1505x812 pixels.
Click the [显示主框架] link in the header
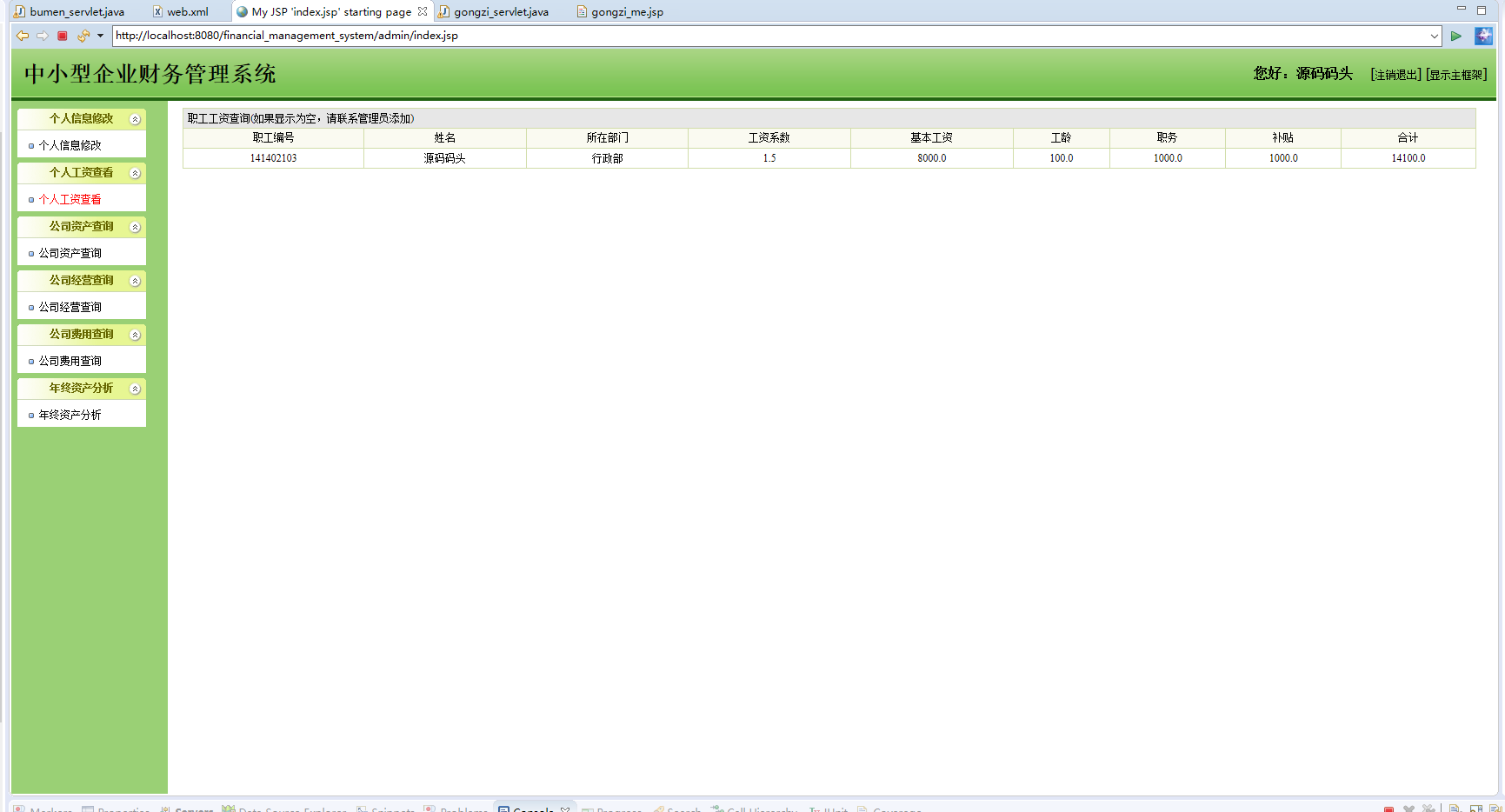click(x=1456, y=75)
